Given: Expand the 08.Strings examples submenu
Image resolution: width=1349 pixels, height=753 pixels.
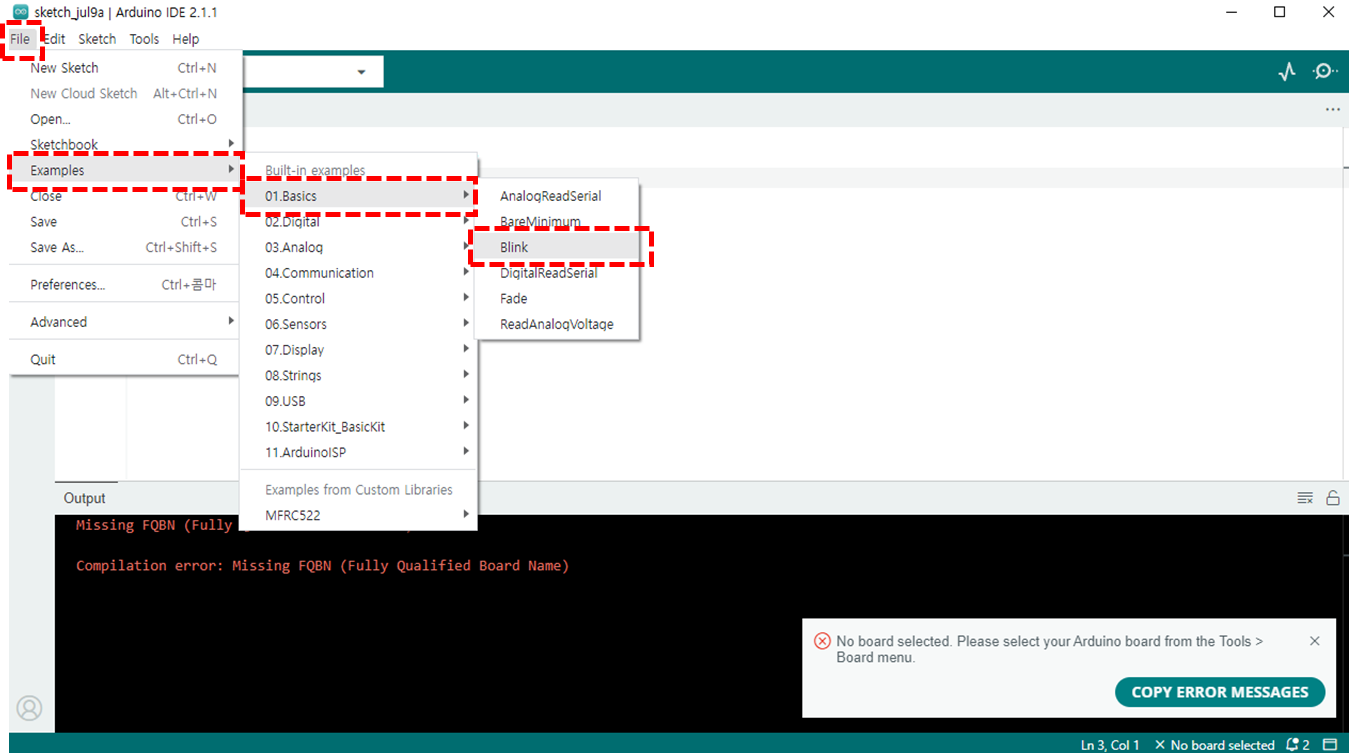Looking at the screenshot, I should tap(358, 376).
